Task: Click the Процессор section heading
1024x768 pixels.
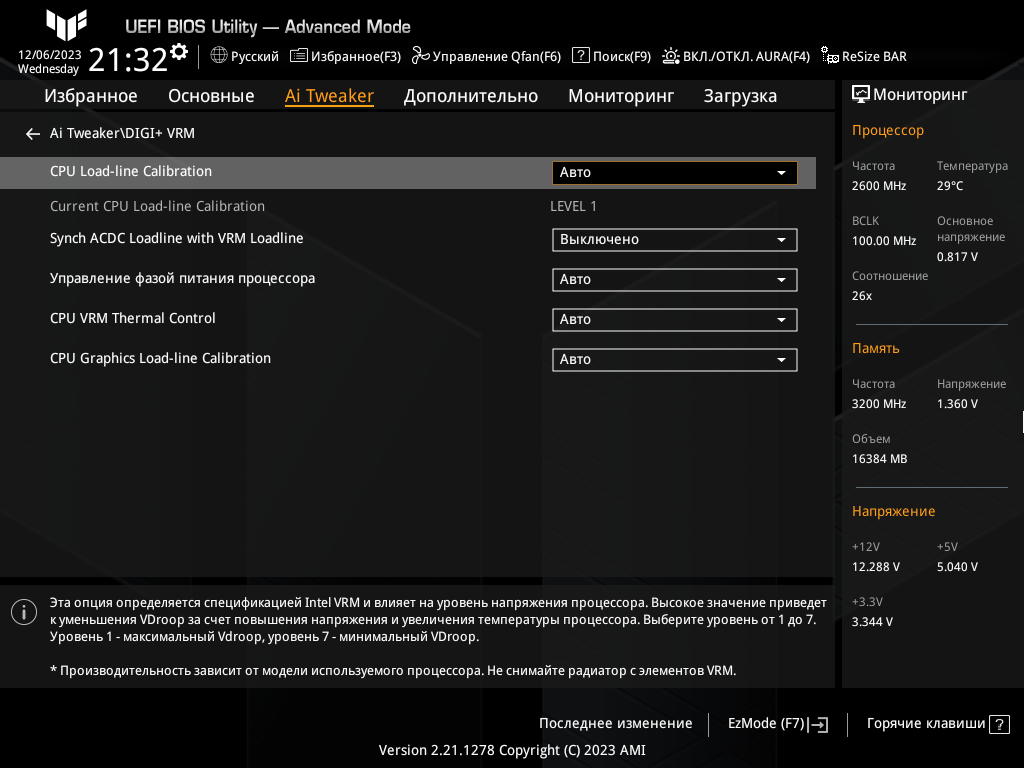Action: (888, 131)
